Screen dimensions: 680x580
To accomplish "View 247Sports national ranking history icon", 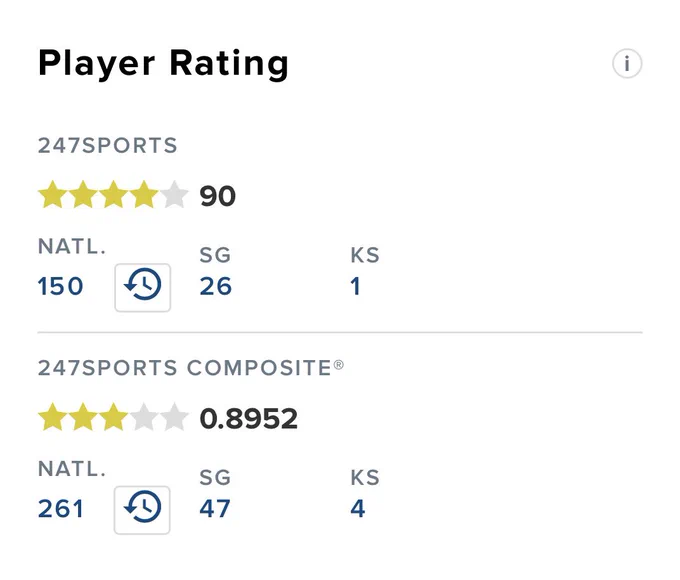I will tap(143, 287).
